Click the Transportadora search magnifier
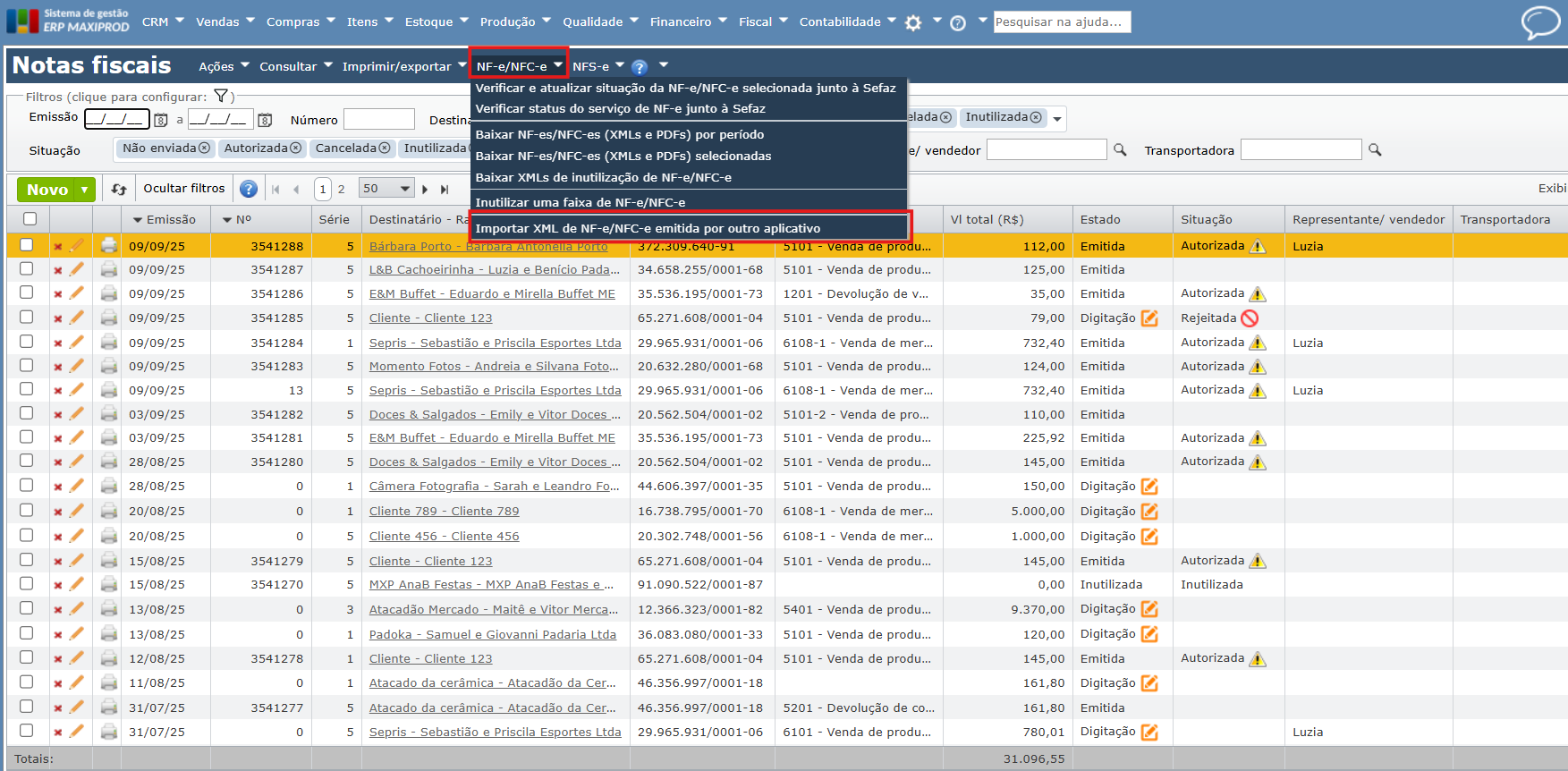Image resolution: width=1568 pixels, height=771 pixels. pyautogui.click(x=1375, y=150)
